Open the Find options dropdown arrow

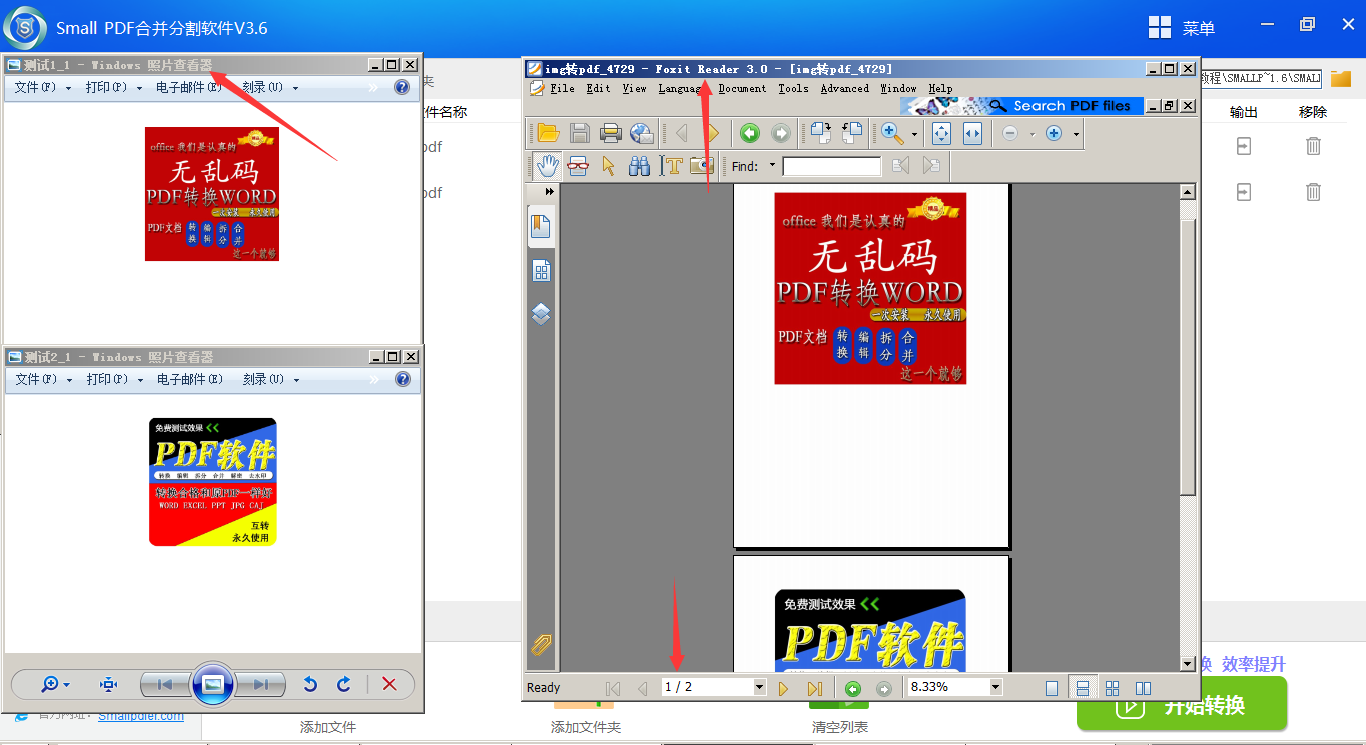click(772, 166)
